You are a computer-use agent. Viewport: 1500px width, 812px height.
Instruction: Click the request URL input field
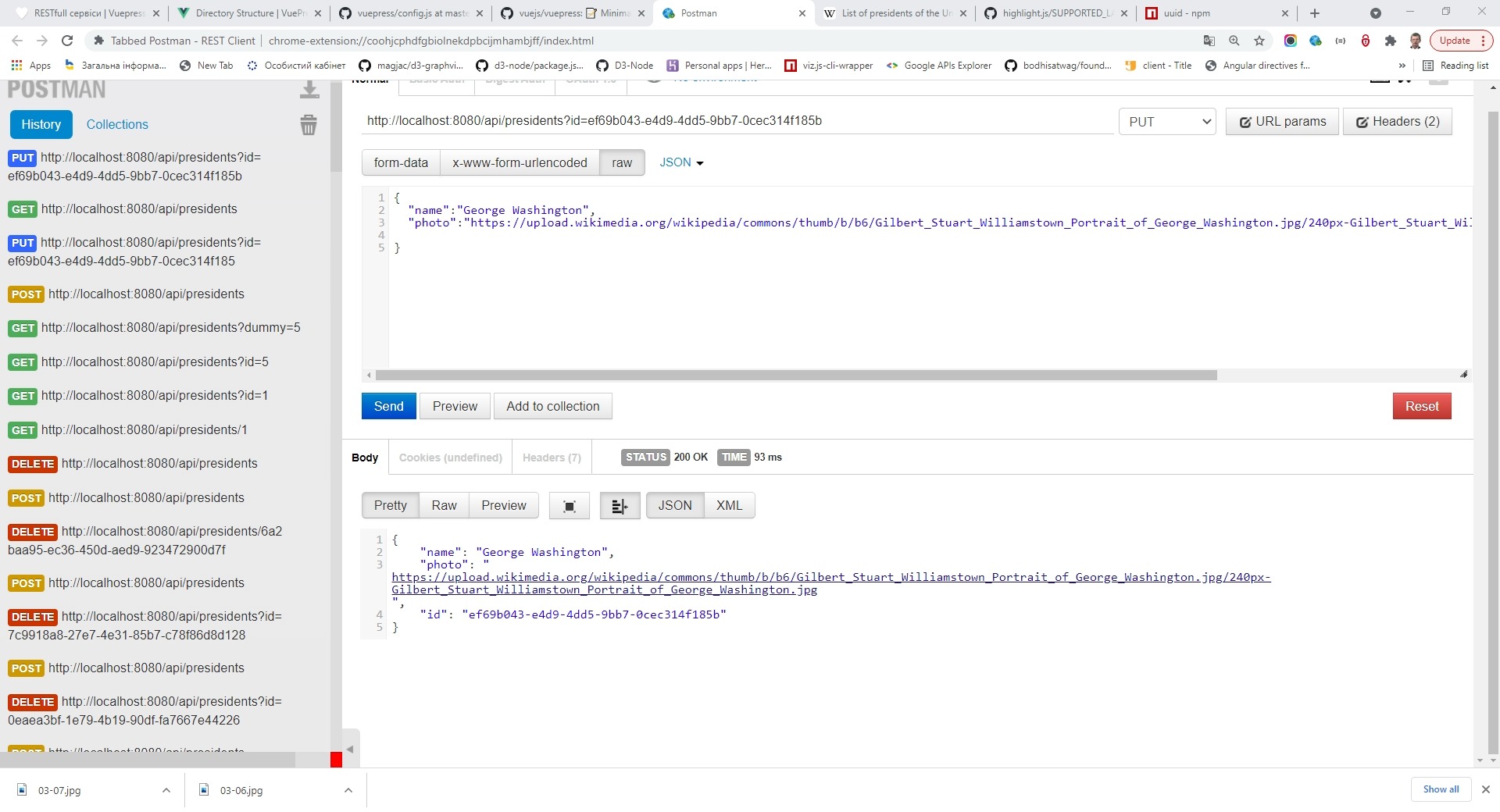tap(737, 121)
